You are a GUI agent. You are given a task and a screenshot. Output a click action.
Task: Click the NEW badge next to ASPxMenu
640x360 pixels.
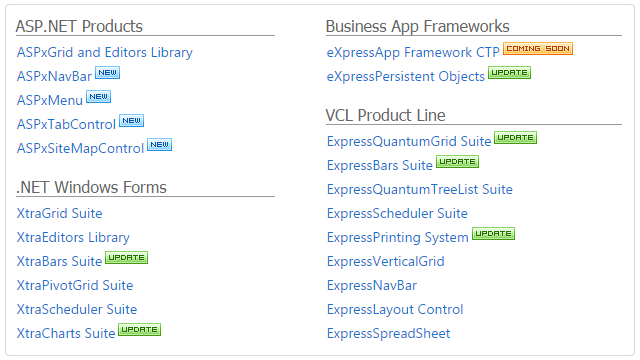[x=98, y=97]
